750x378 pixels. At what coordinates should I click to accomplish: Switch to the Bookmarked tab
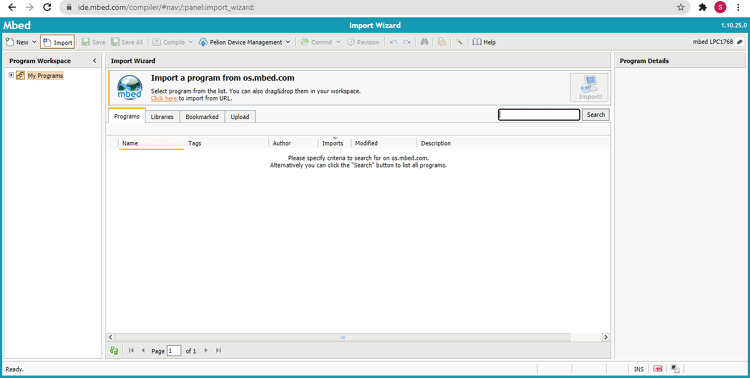(202, 117)
